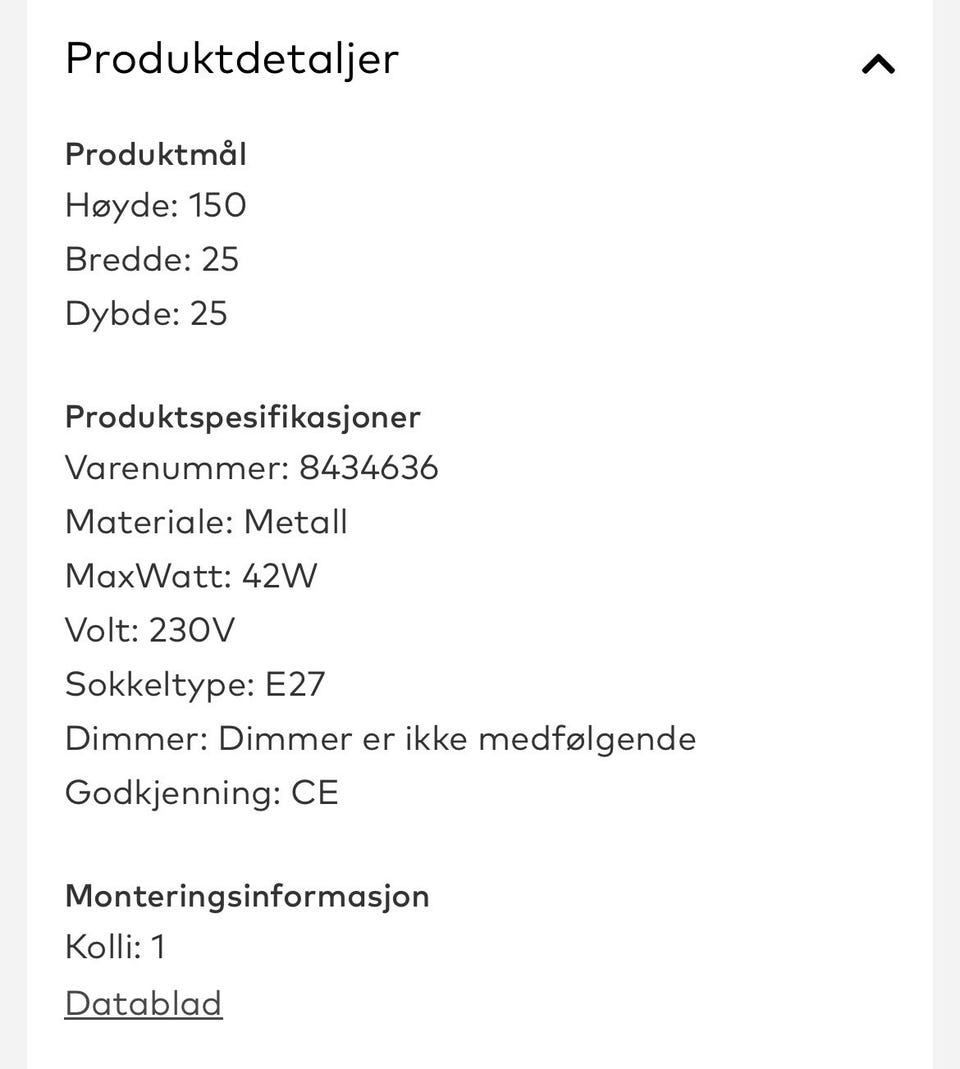Click the Produktdetaljer heading
This screenshot has height=1069, width=960.
[x=232, y=59]
